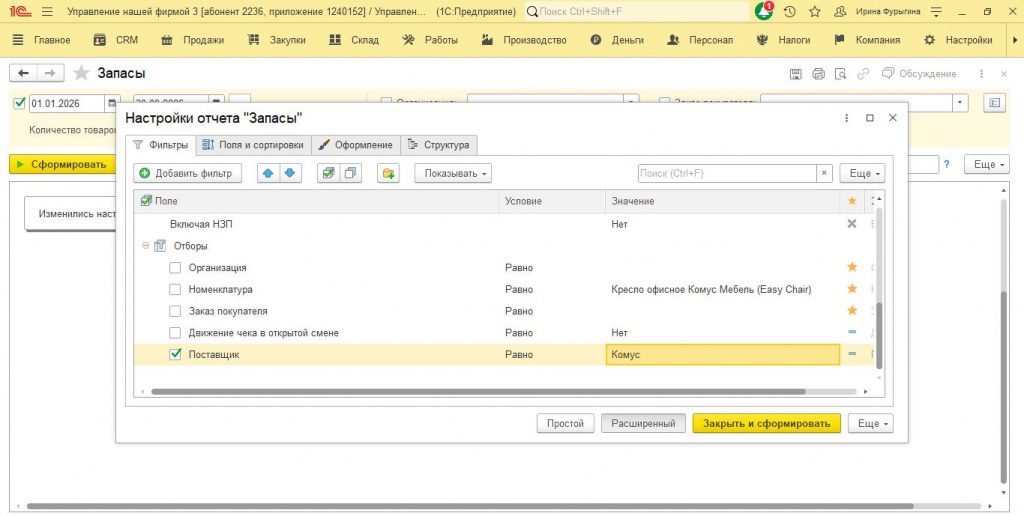Uncheck all filters icon

351,173
